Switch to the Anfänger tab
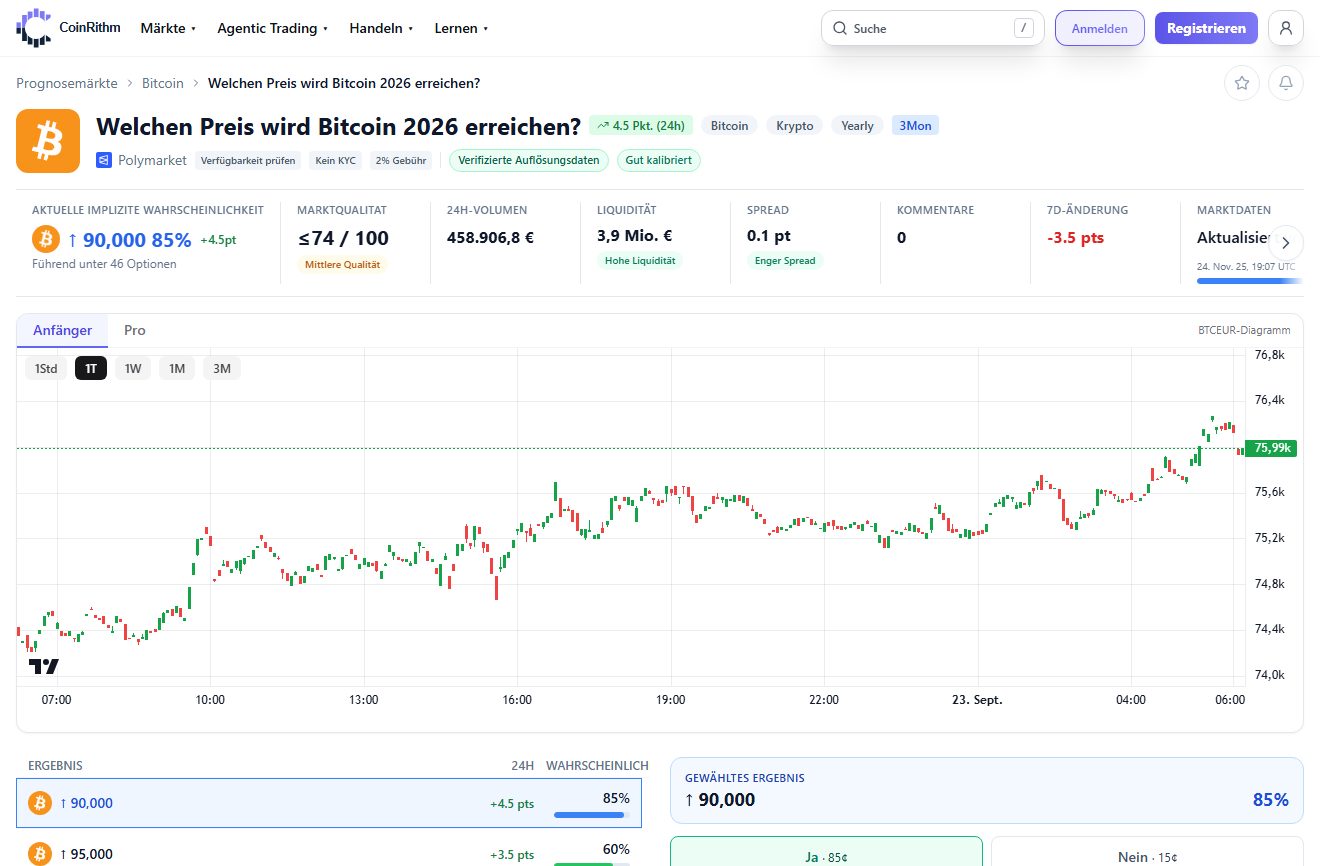 62,330
